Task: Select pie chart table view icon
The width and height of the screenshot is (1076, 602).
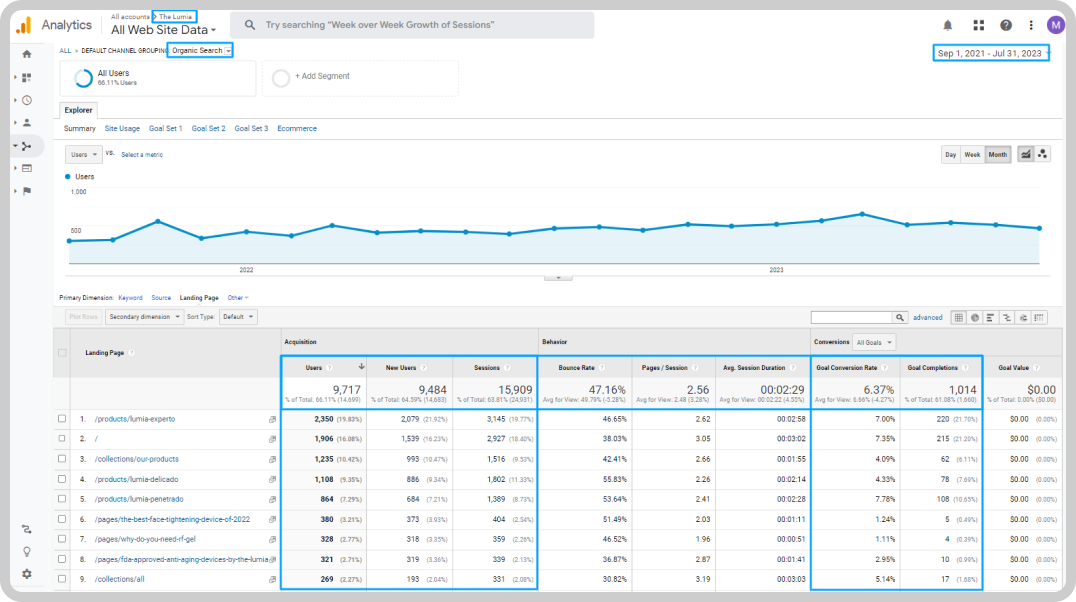Action: point(974,317)
